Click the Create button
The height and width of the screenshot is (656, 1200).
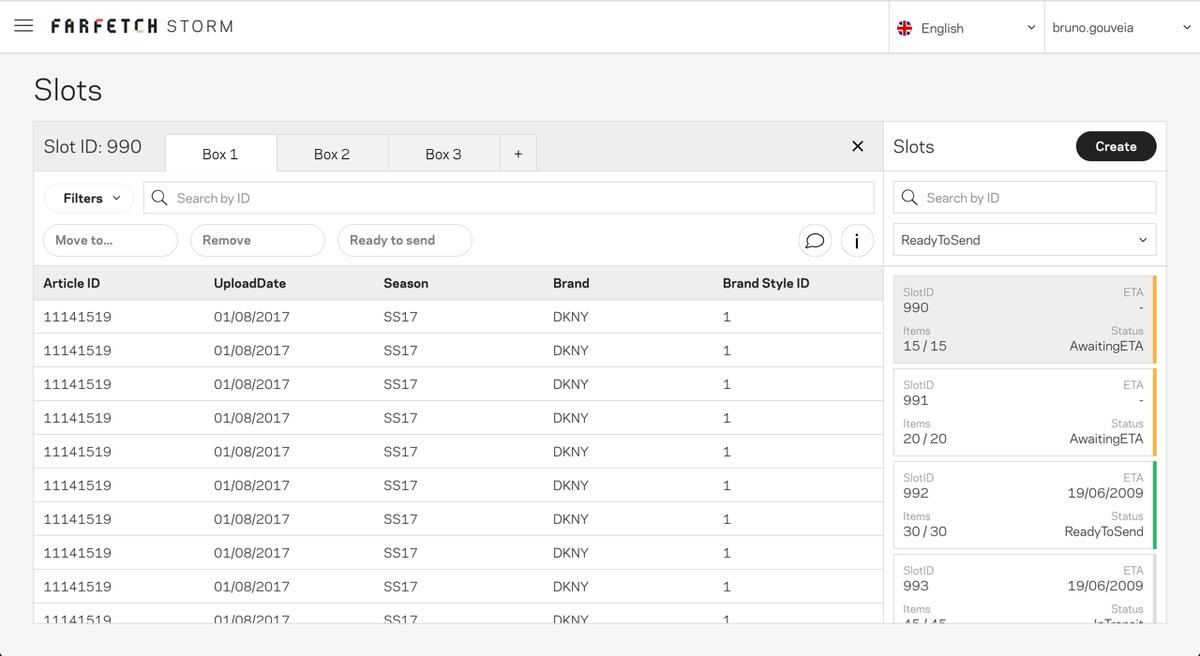pyautogui.click(x=1116, y=146)
